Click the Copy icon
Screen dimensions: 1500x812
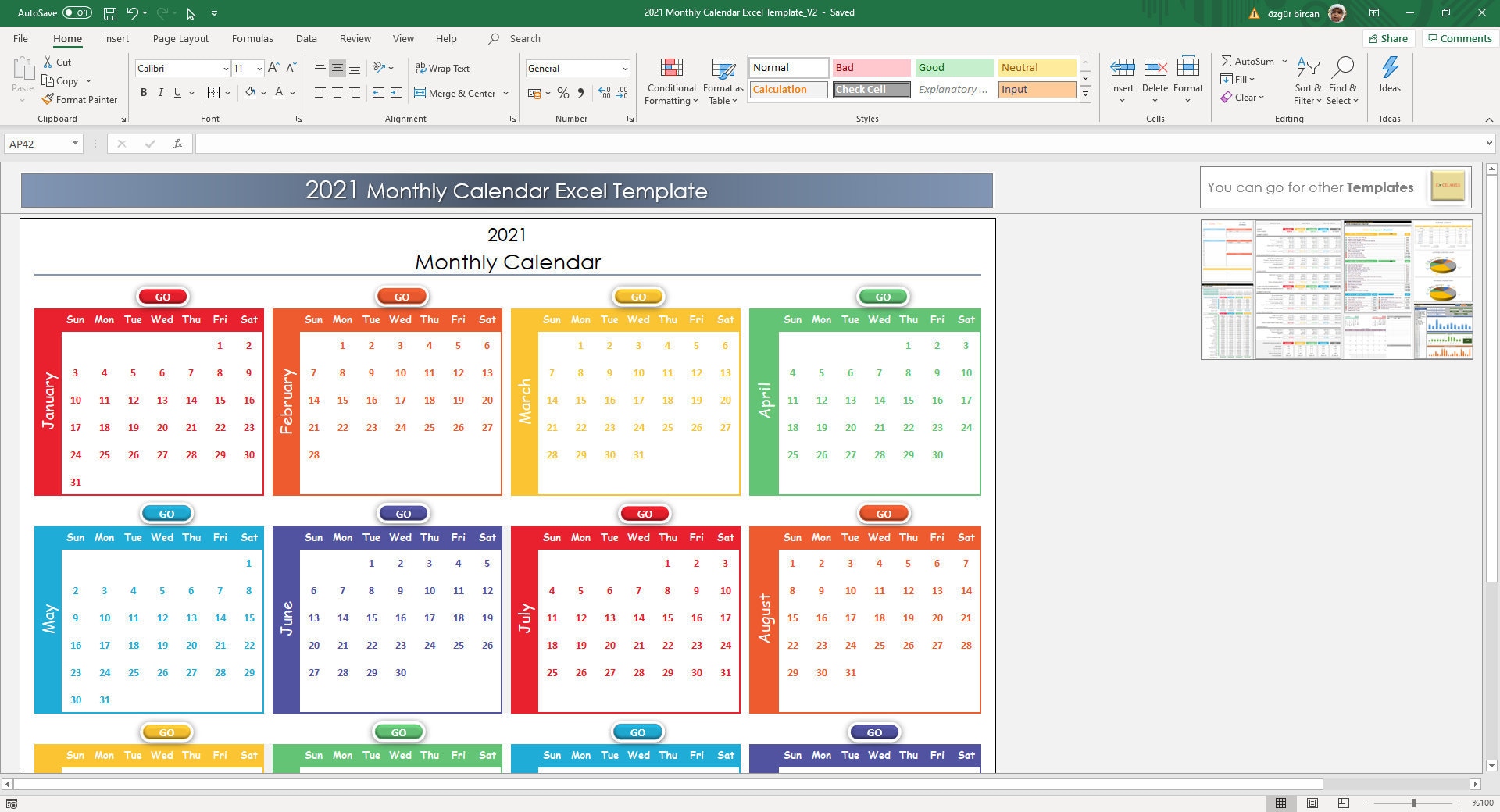tap(48, 80)
